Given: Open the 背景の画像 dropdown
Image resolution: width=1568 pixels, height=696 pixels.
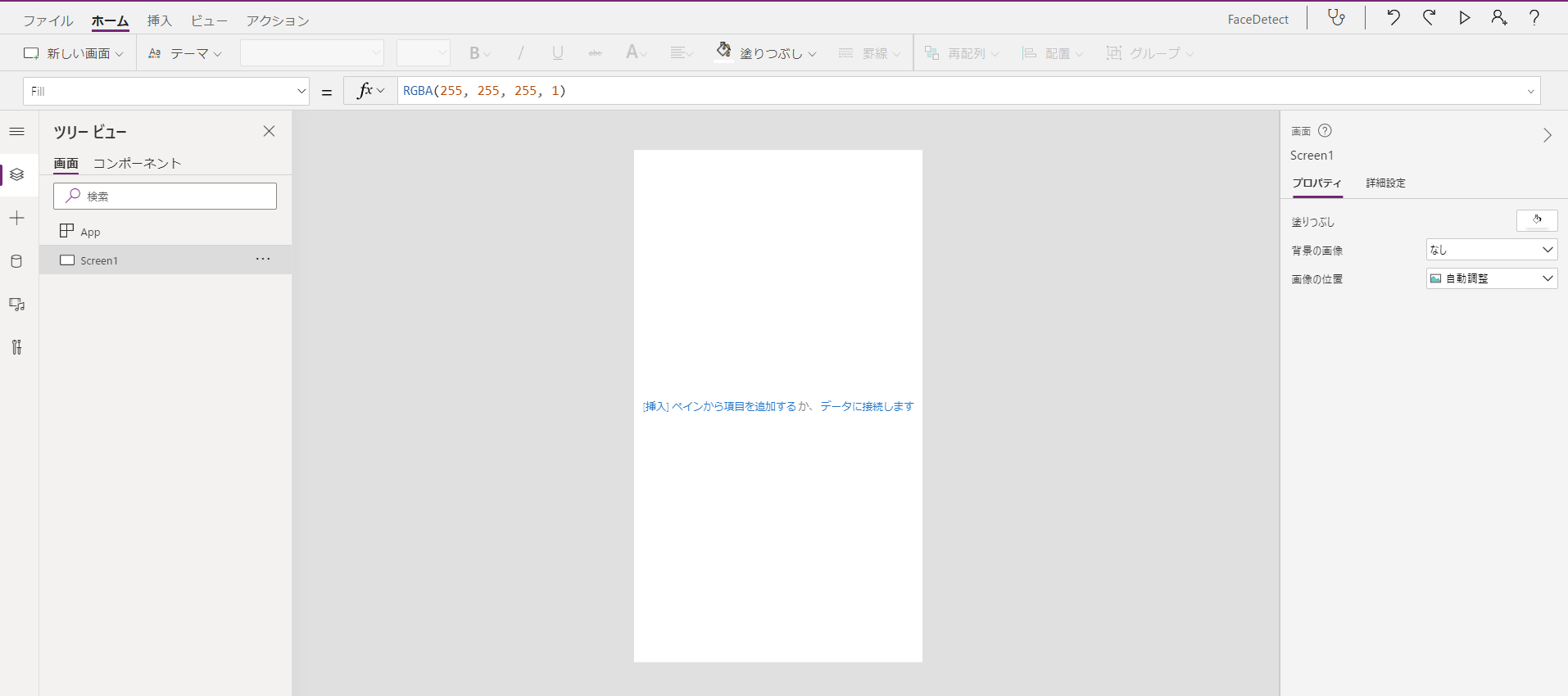Looking at the screenshot, I should pyautogui.click(x=1492, y=250).
